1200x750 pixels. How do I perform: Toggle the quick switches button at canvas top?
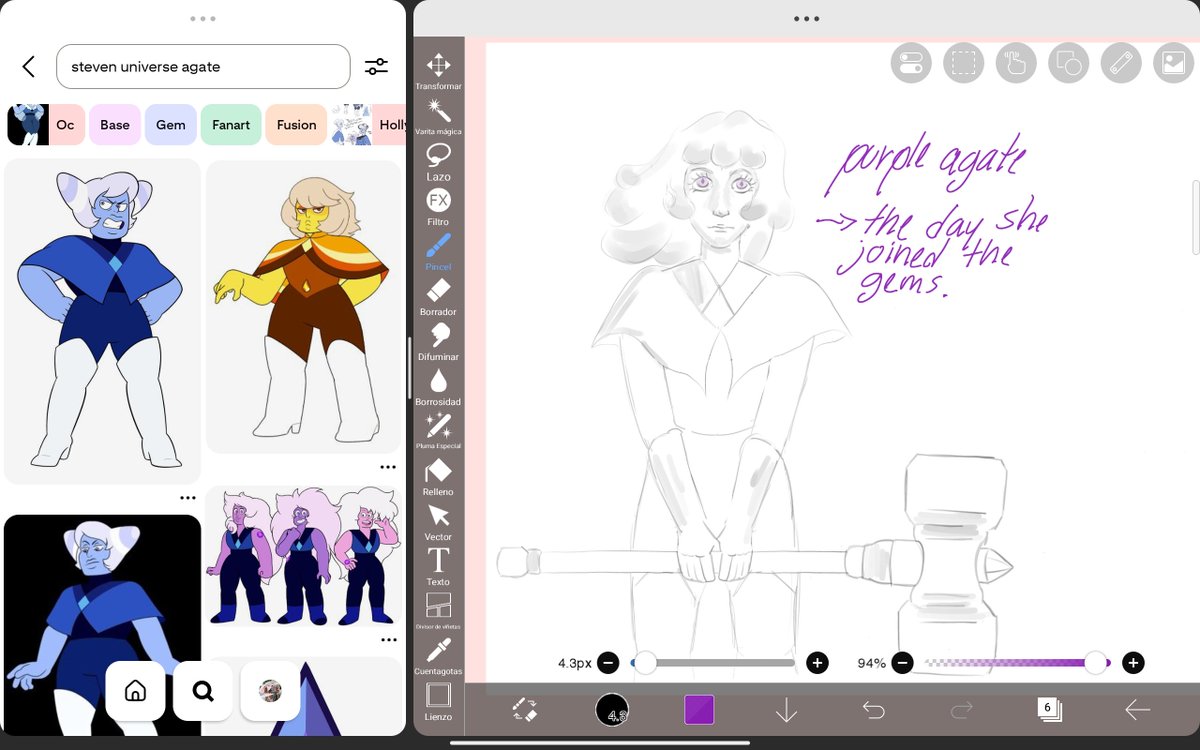pos(911,64)
